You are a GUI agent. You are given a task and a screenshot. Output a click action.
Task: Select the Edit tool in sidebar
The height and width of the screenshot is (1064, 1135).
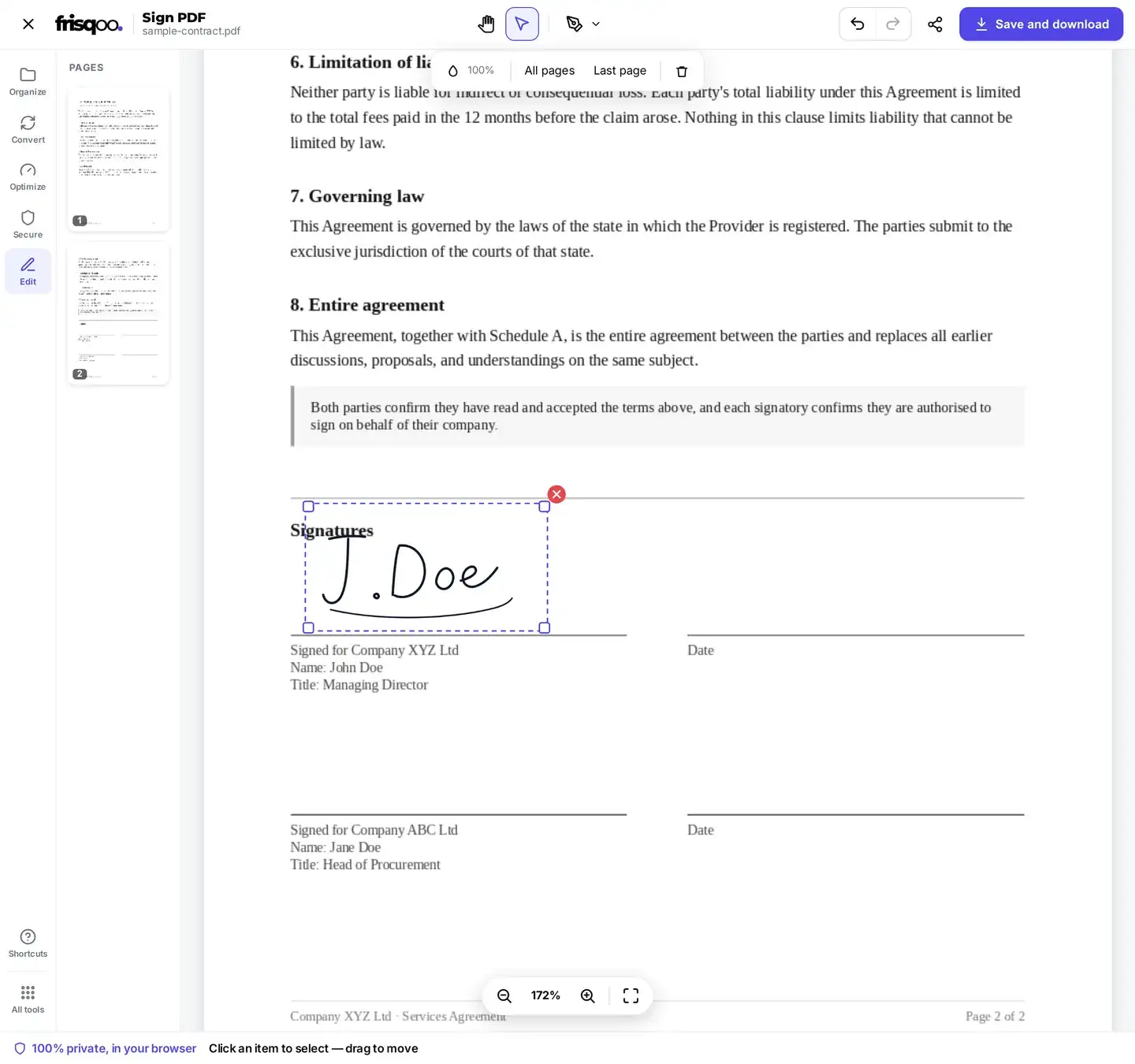click(x=28, y=271)
